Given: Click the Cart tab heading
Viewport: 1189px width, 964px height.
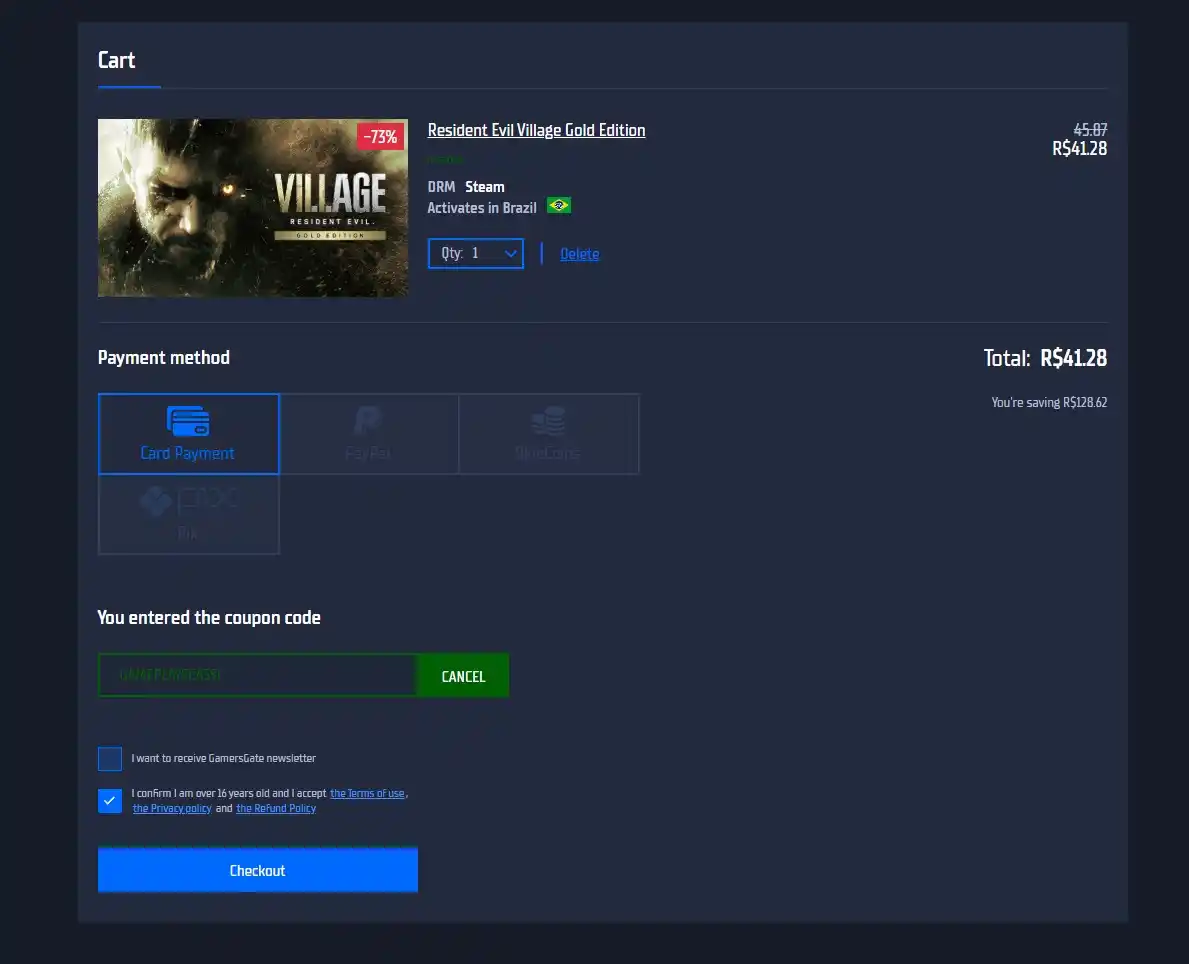Looking at the screenshot, I should pos(116,61).
